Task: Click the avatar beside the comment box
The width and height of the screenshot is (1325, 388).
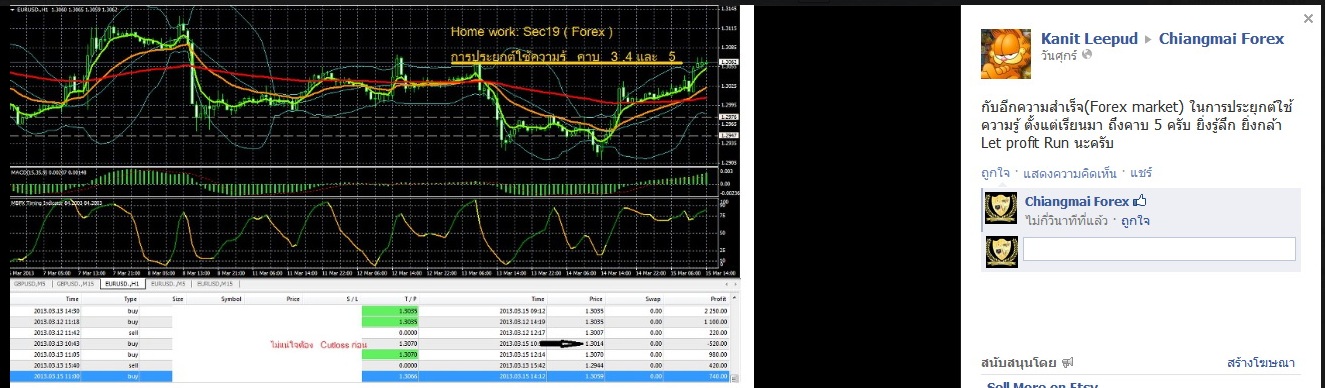Action: pos(1002,251)
